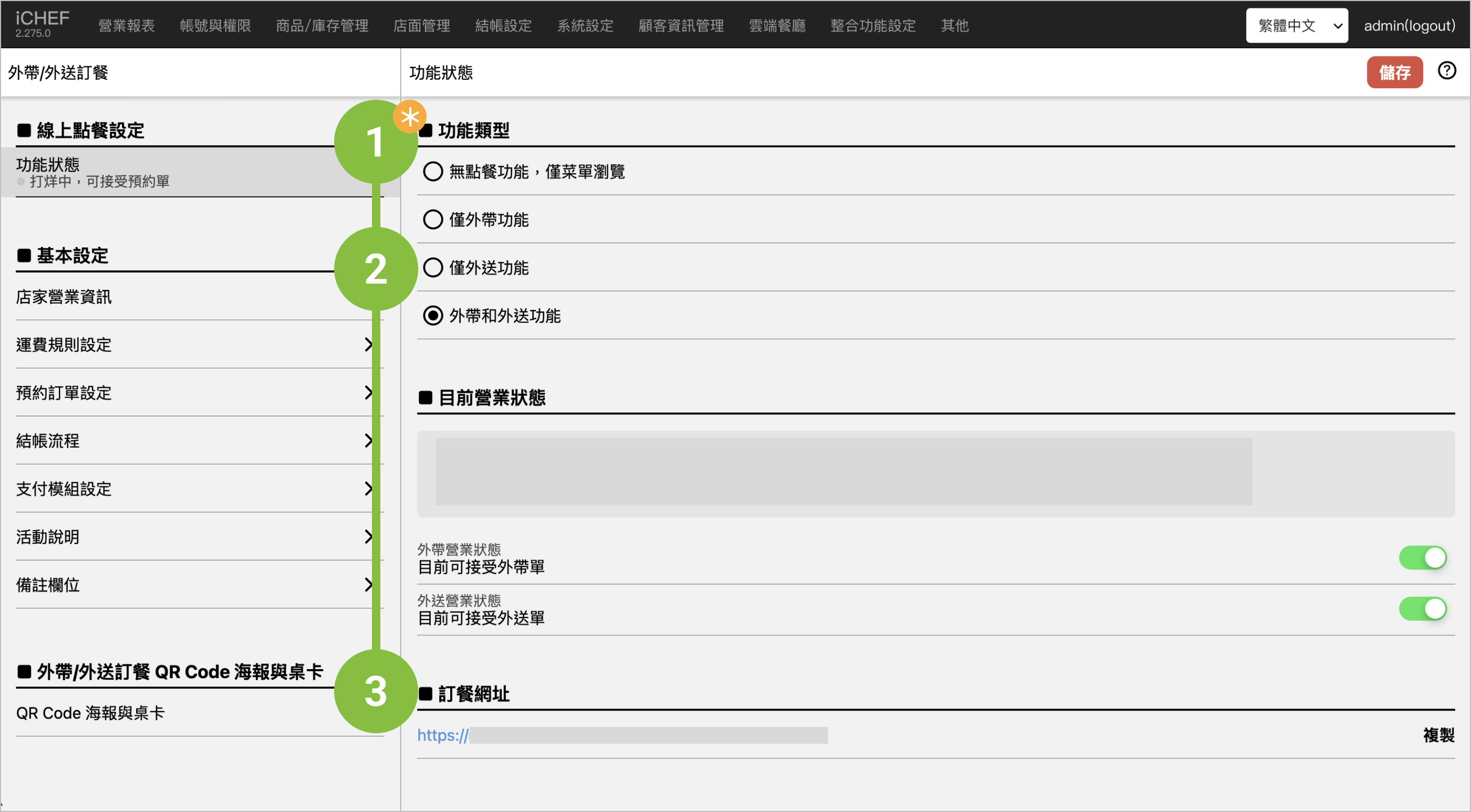1471x812 pixels.
Task: Click the red 儲存 button
Action: click(1394, 72)
